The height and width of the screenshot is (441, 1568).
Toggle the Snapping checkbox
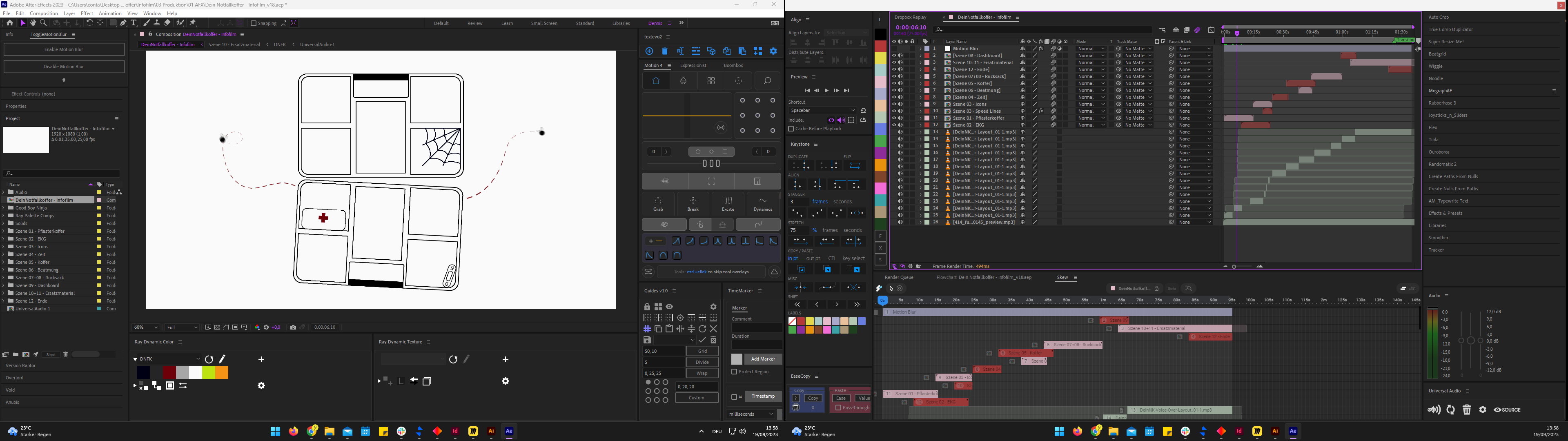tap(253, 23)
